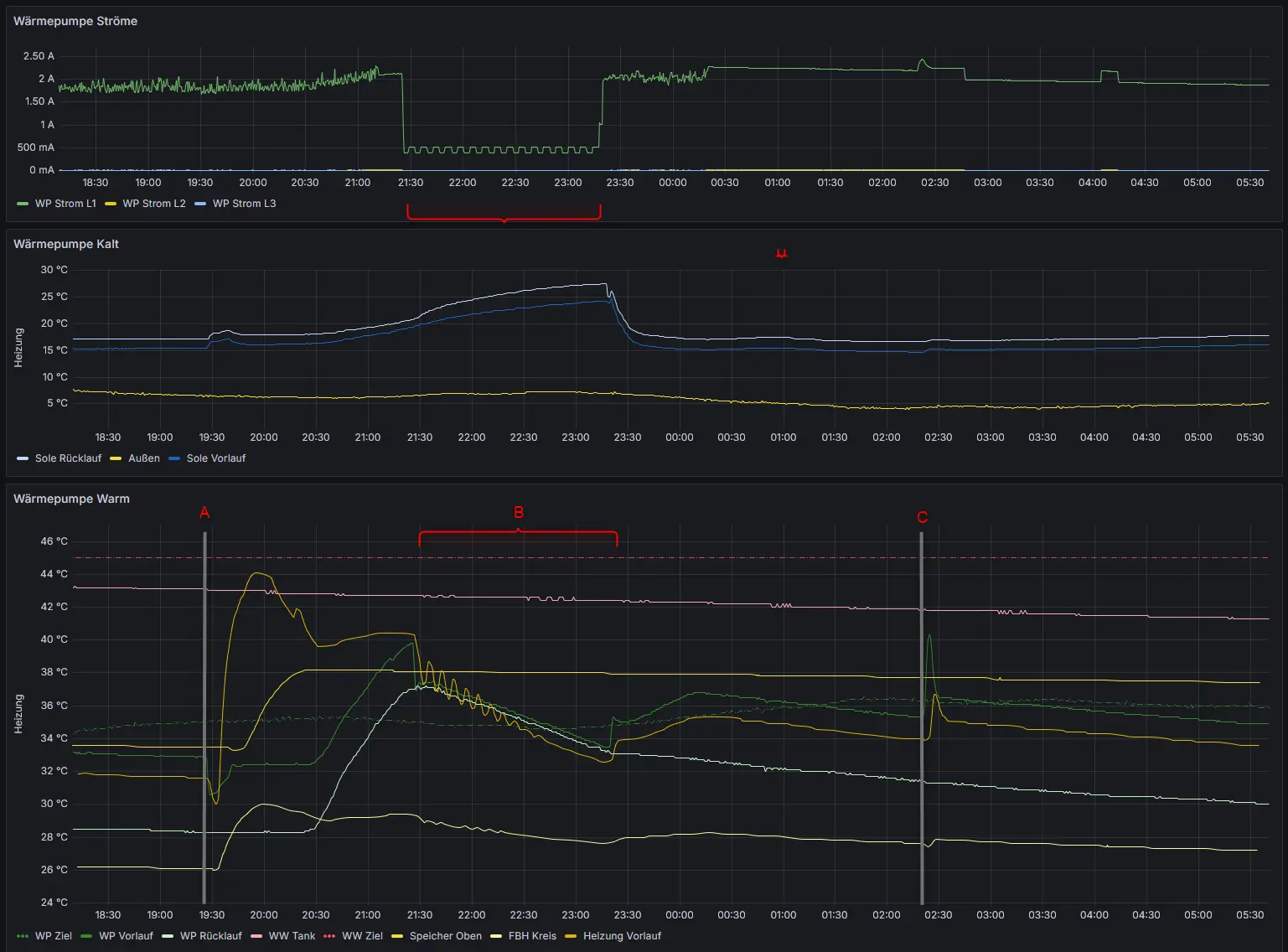Click green color swatch of WP Vorlauf
This screenshot has height=952, width=1288.
(86, 936)
